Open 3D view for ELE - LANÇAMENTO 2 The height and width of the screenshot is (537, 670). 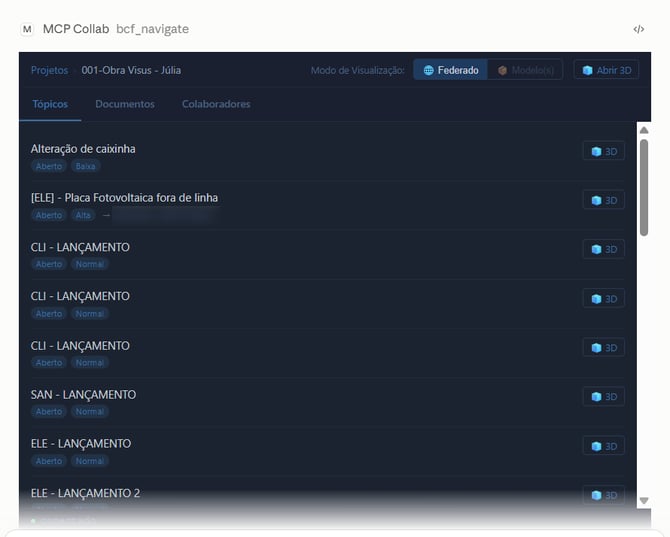point(603,495)
